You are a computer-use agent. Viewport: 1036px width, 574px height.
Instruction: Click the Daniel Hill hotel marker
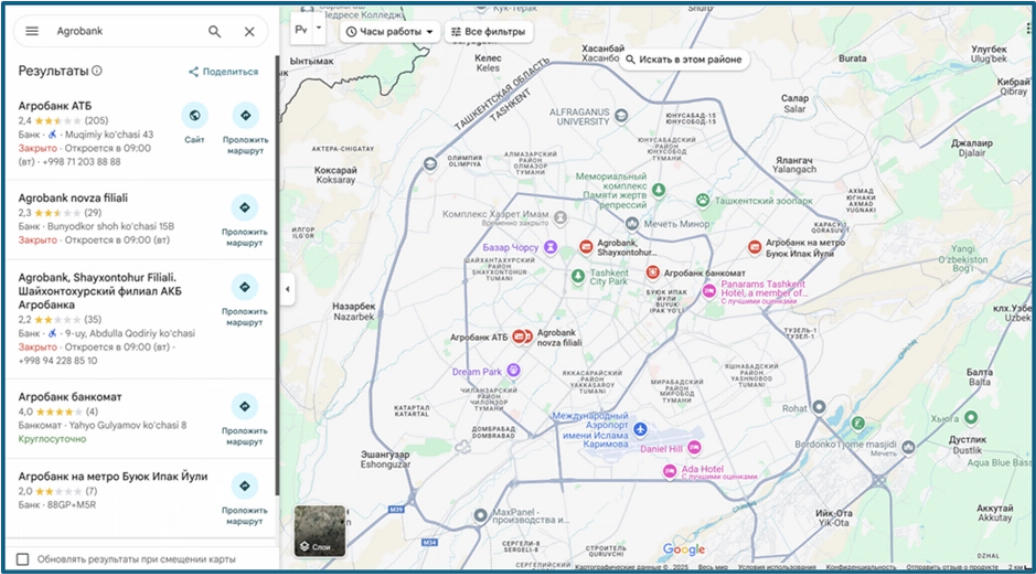(694, 447)
